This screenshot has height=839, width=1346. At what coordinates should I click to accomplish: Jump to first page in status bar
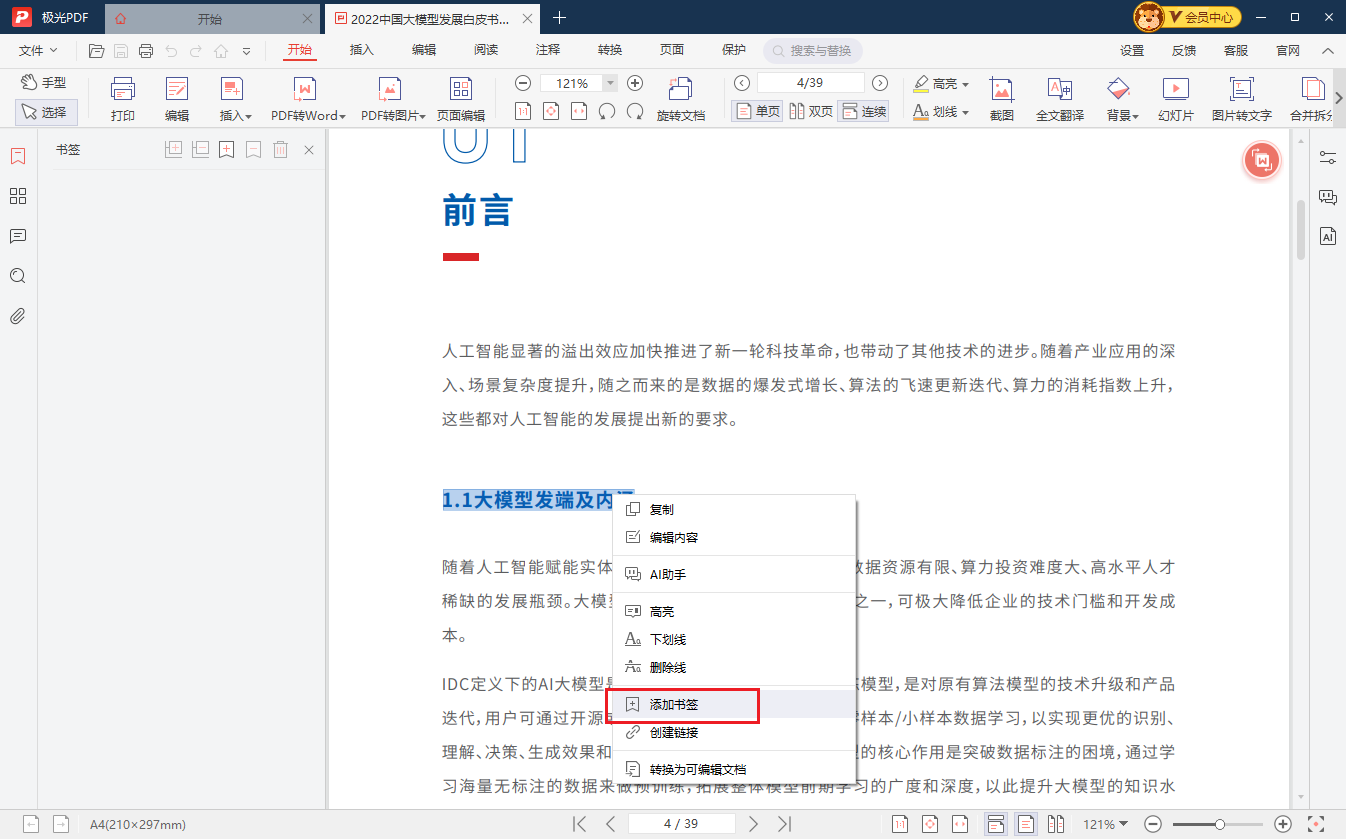579,824
